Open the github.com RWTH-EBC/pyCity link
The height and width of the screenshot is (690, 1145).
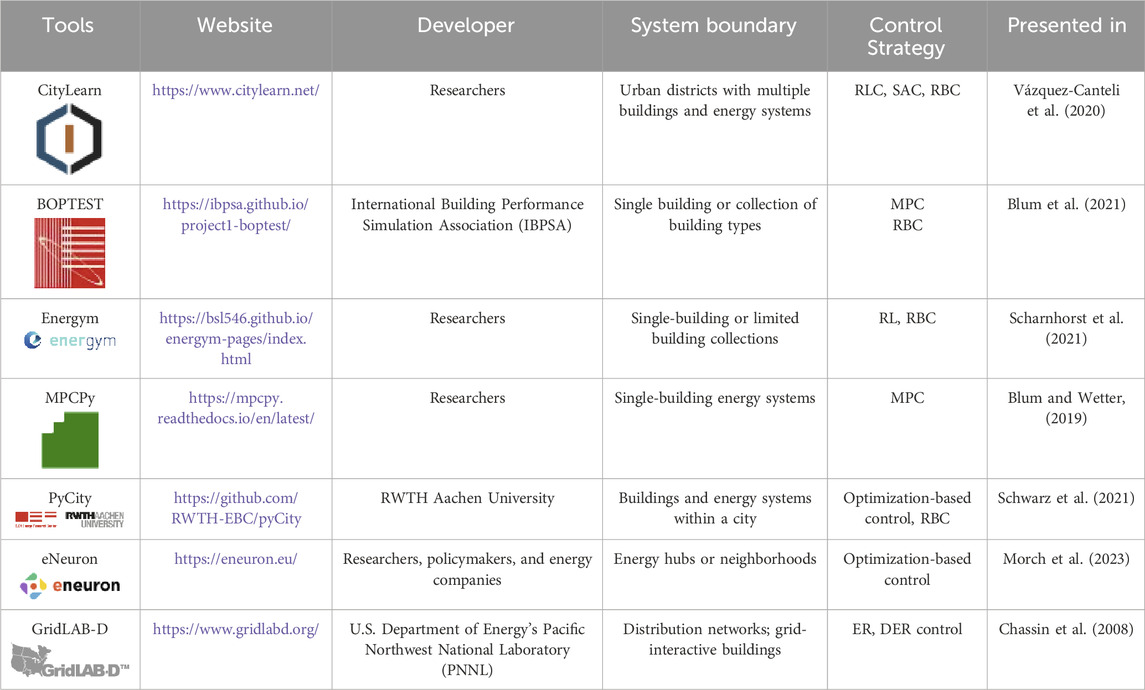point(236,508)
